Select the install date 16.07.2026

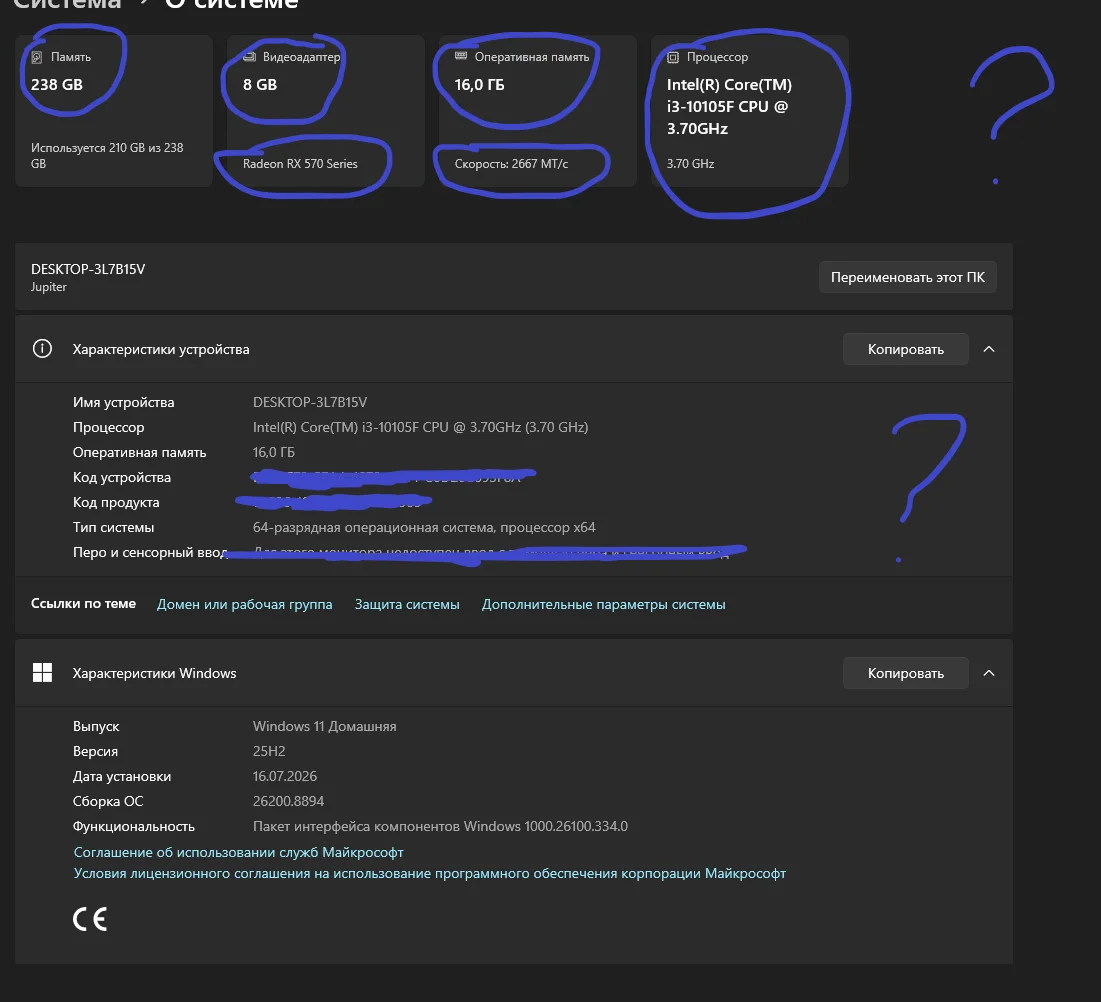pyautogui.click(x=284, y=776)
